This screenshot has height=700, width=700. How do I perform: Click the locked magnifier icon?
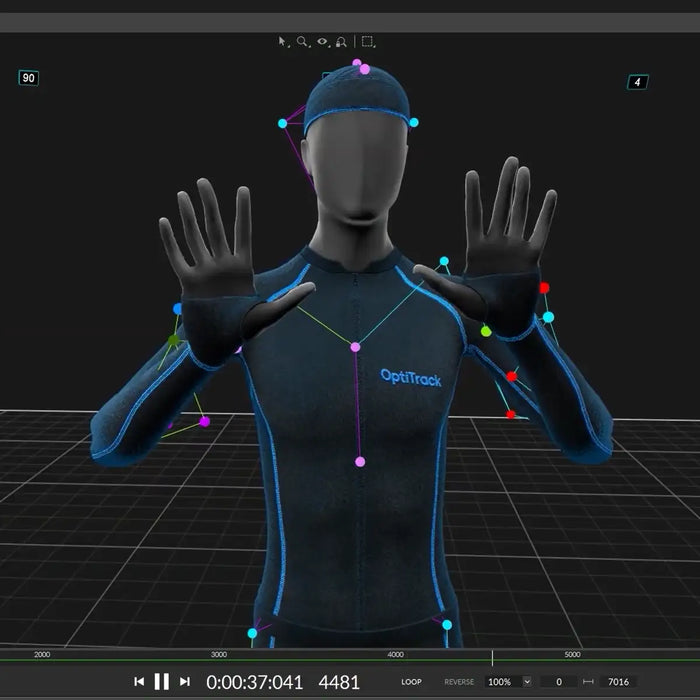(x=341, y=42)
